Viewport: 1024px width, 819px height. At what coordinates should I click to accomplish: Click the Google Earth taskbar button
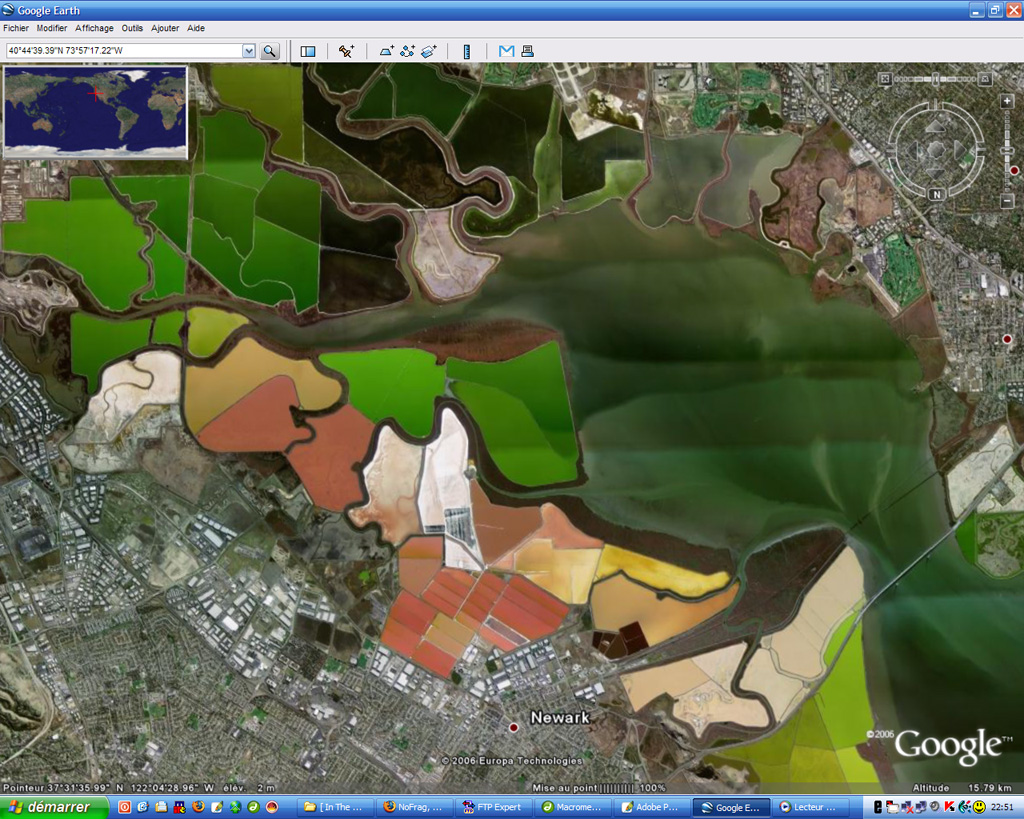click(731, 807)
